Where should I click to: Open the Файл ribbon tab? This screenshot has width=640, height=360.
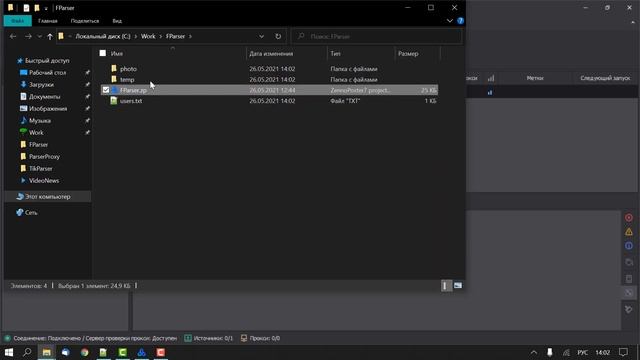coord(18,21)
